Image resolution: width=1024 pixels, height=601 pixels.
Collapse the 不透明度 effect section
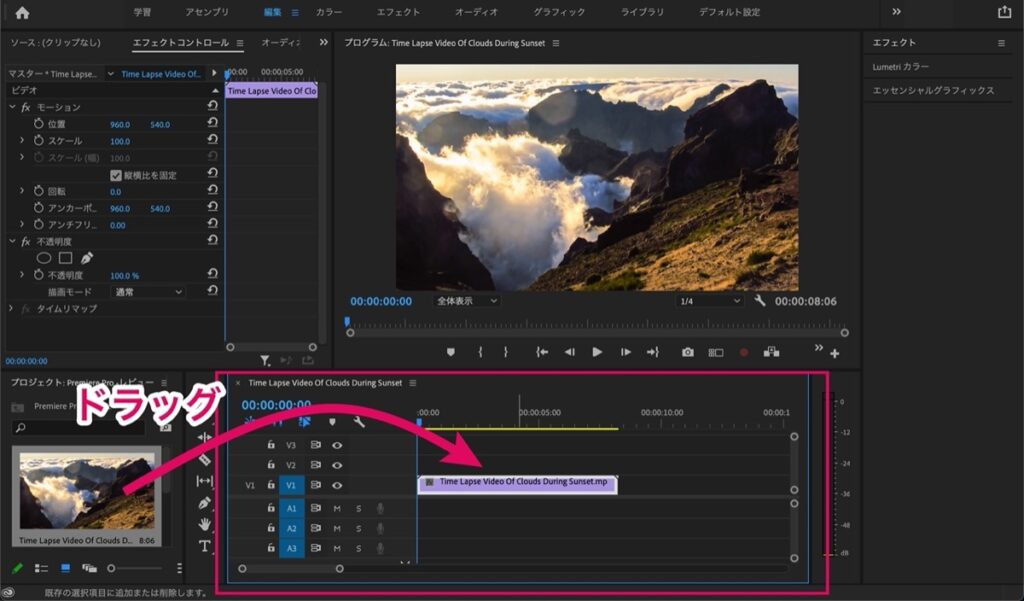12,241
